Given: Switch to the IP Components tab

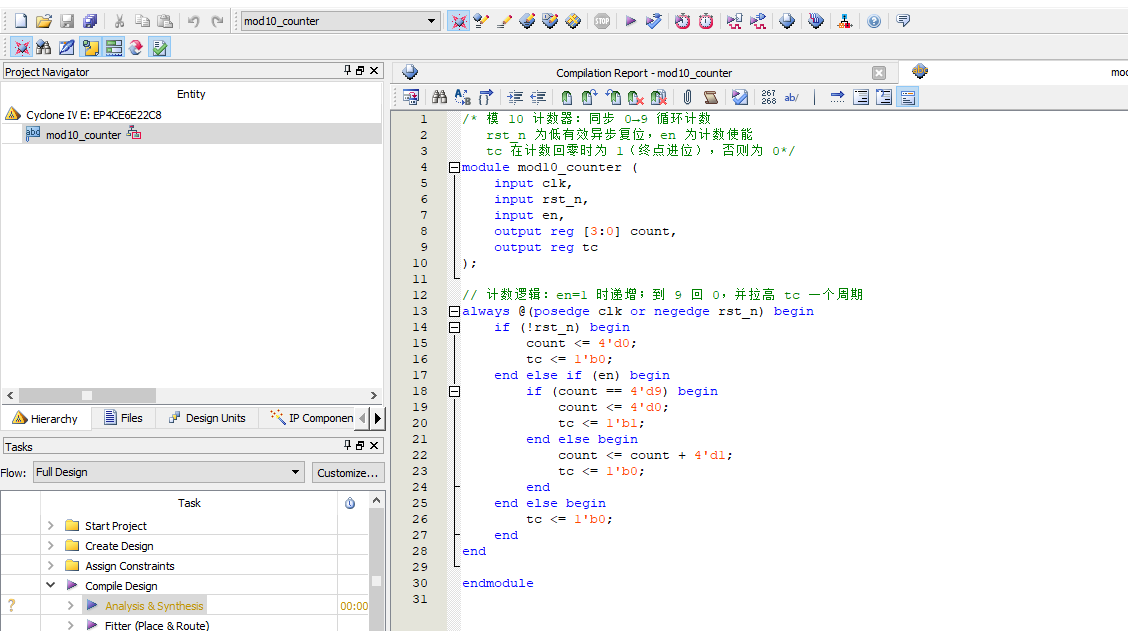Looking at the screenshot, I should coord(312,418).
